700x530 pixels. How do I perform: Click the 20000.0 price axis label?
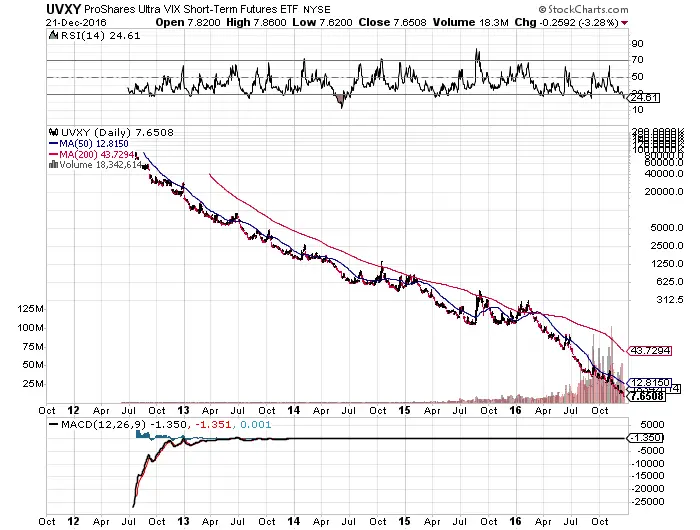(664, 192)
